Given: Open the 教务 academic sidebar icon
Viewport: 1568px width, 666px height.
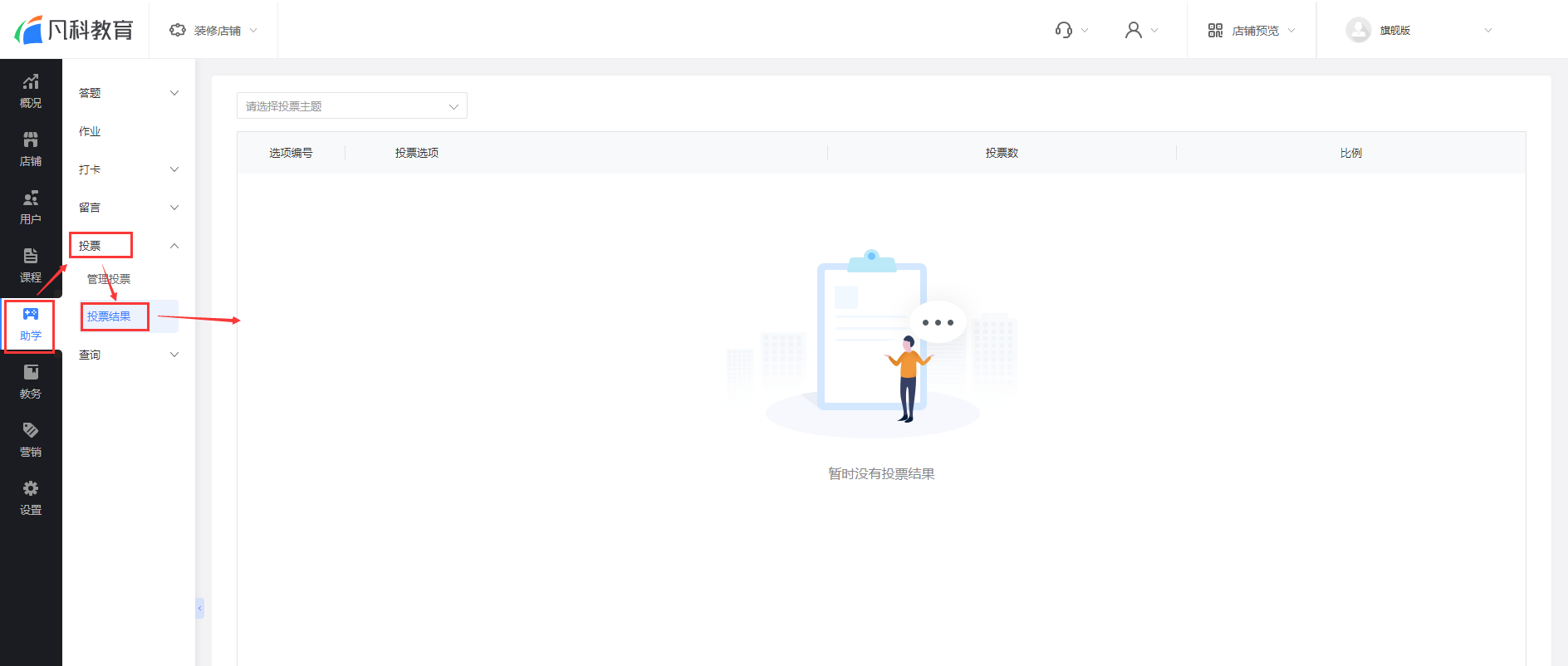Looking at the screenshot, I should 31,372.
